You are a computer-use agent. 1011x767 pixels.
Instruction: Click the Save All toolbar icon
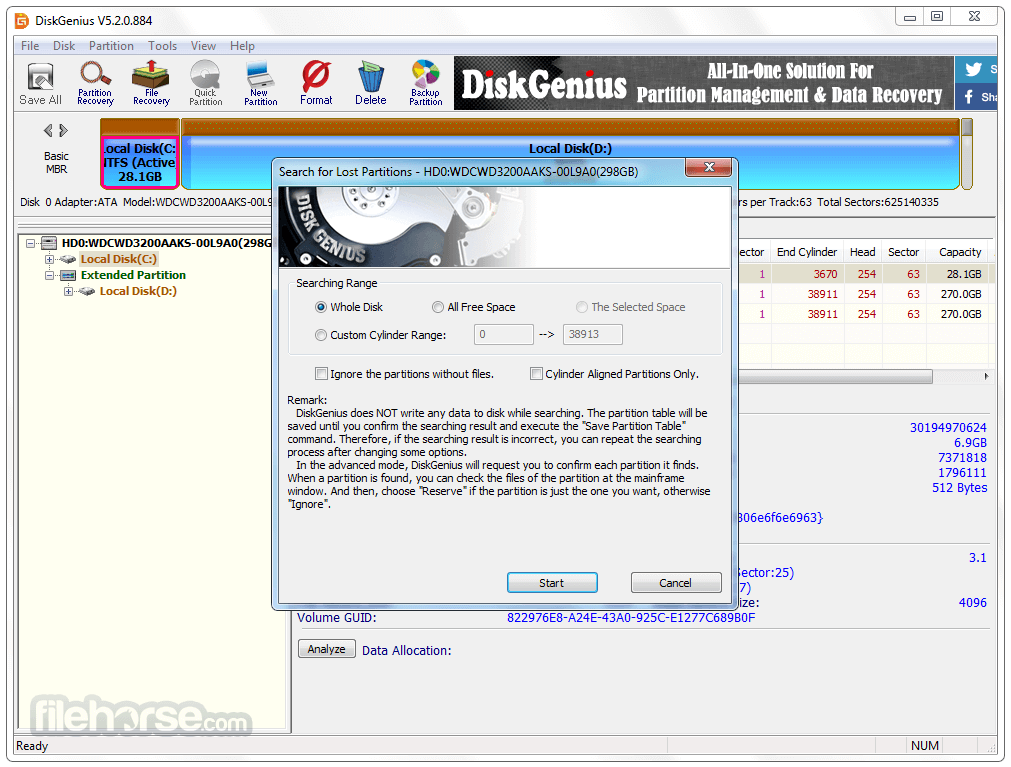click(41, 83)
